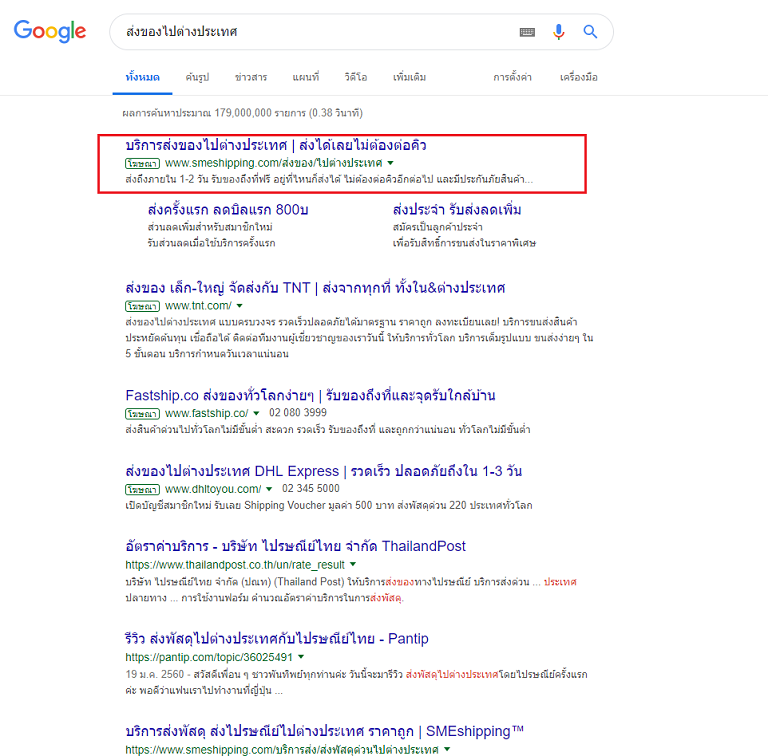Expand dropdown arrow after thailandpost.co.th URL
This screenshot has width=768, height=756.
coord(353,565)
